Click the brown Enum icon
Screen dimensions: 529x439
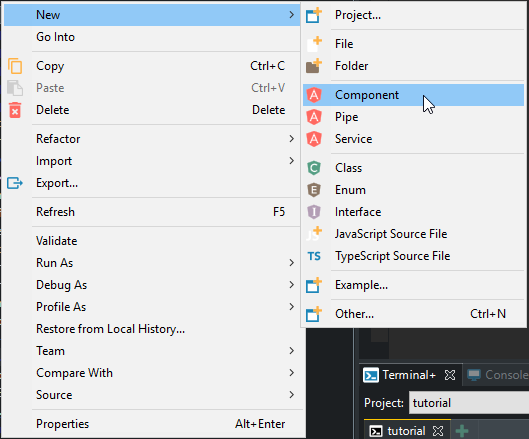[x=314, y=190]
